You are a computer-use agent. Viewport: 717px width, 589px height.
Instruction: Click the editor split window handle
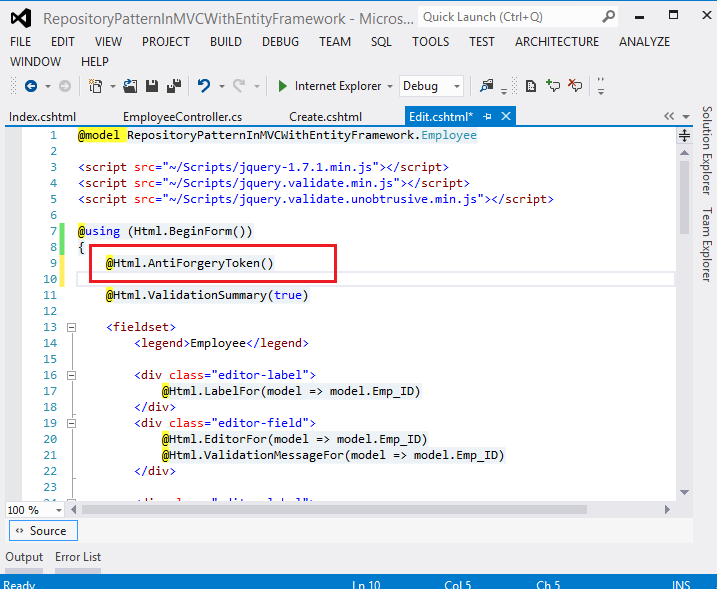click(685, 136)
